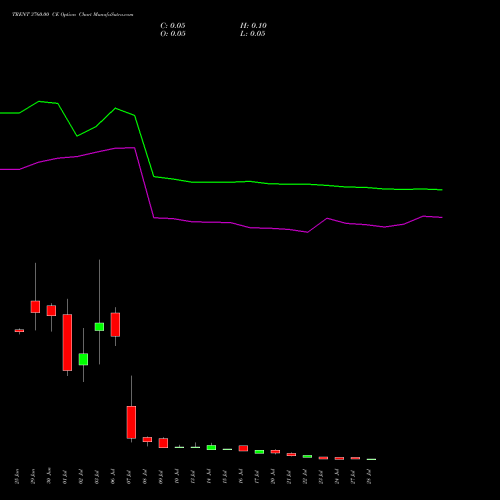Click the high value H: 0.10
Image resolution: width=500 pixels, height=500 pixels.
pyautogui.click(x=253, y=26)
